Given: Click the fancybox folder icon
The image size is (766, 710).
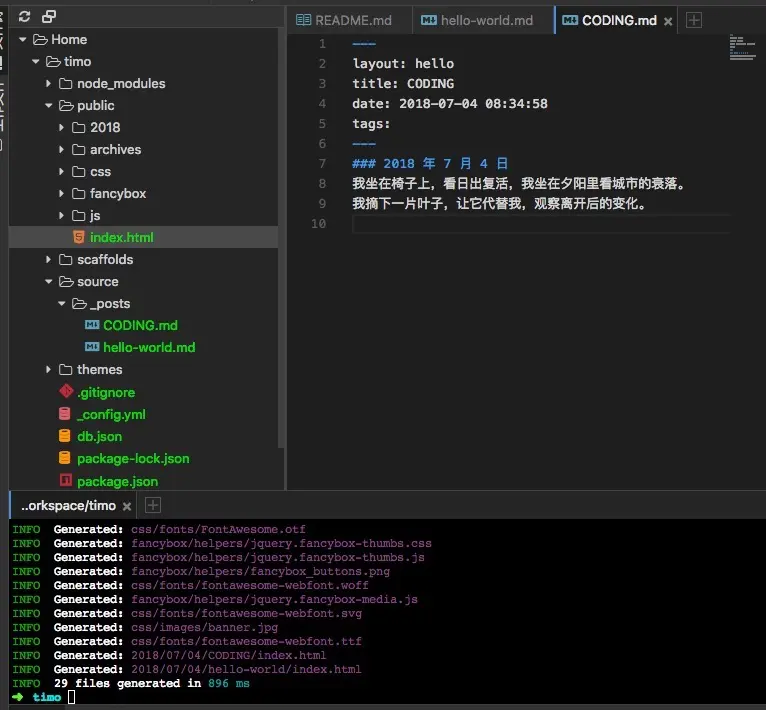Looking at the screenshot, I should pos(79,194).
